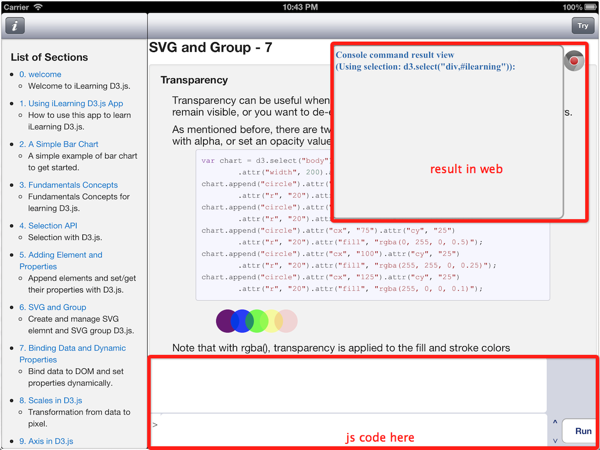Viewport: 600px width, 450px height.
Task: Open 6. SVG and Group section
Action: pyautogui.click(x=53, y=307)
